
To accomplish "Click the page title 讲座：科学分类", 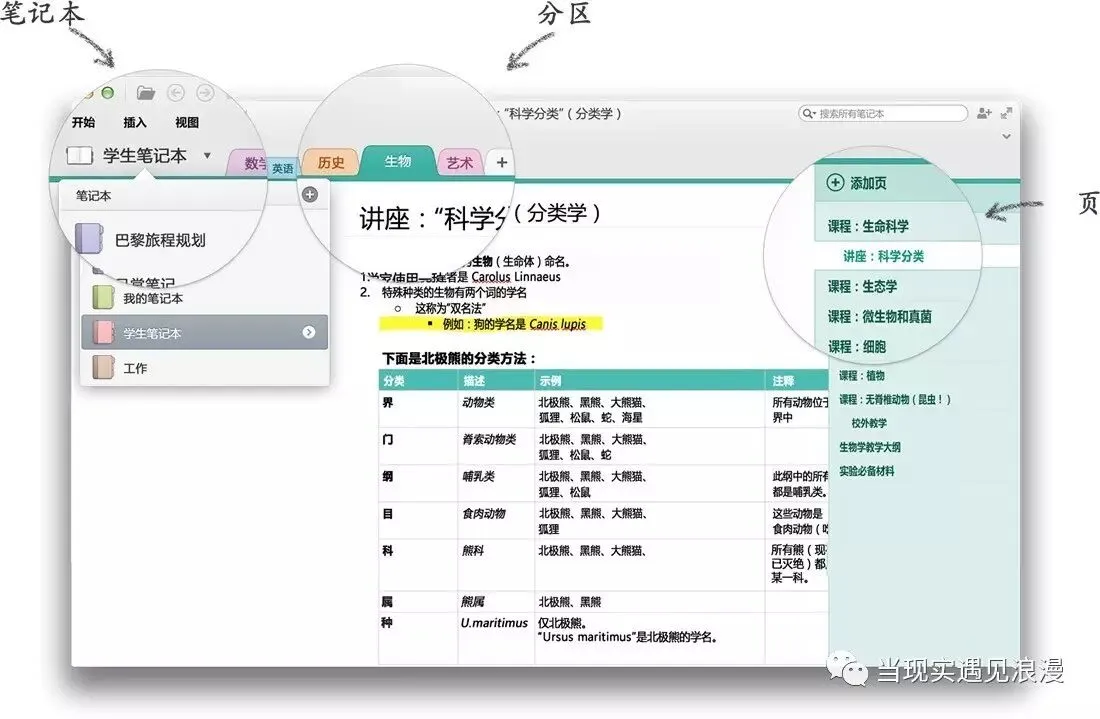I will 479,216.
